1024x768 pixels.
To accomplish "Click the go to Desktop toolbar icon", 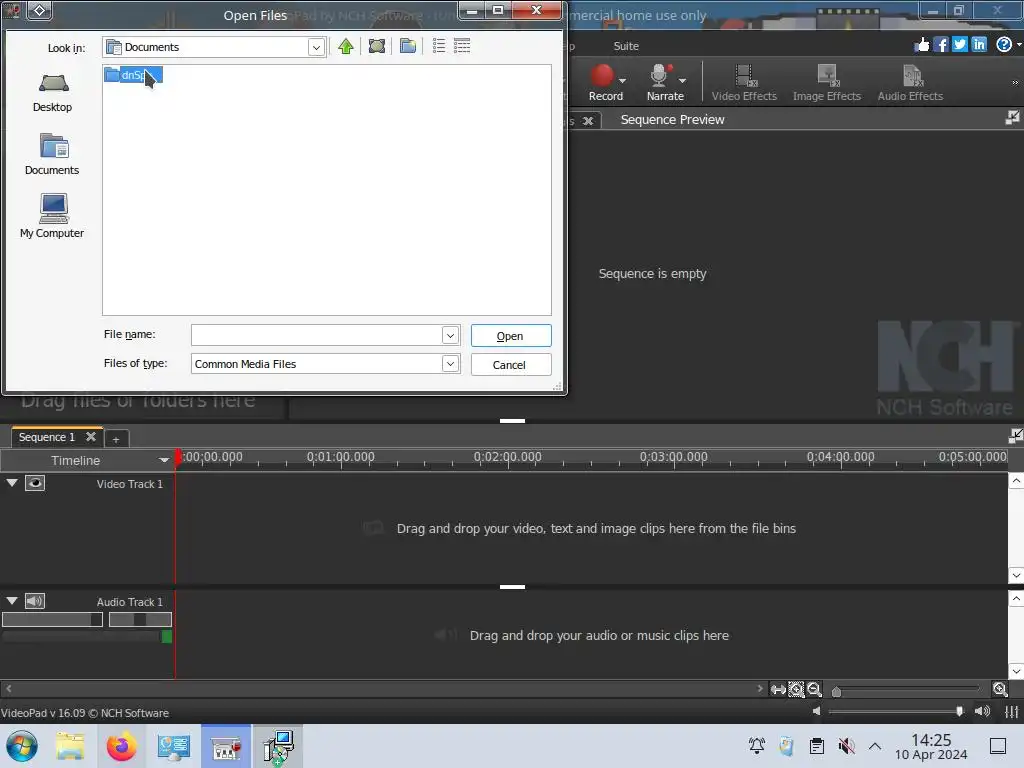I will [x=377, y=46].
